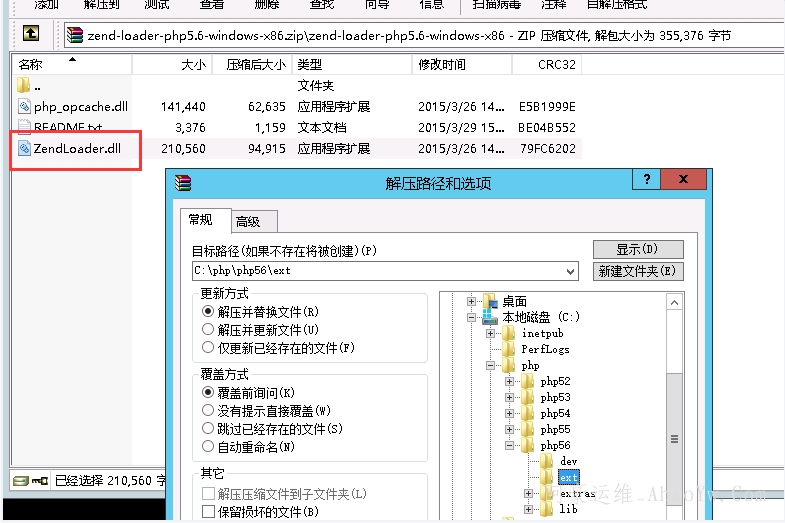The image size is (785, 523).
Task: Enable 保留损坏的文件 checkbox
Action: [208, 511]
